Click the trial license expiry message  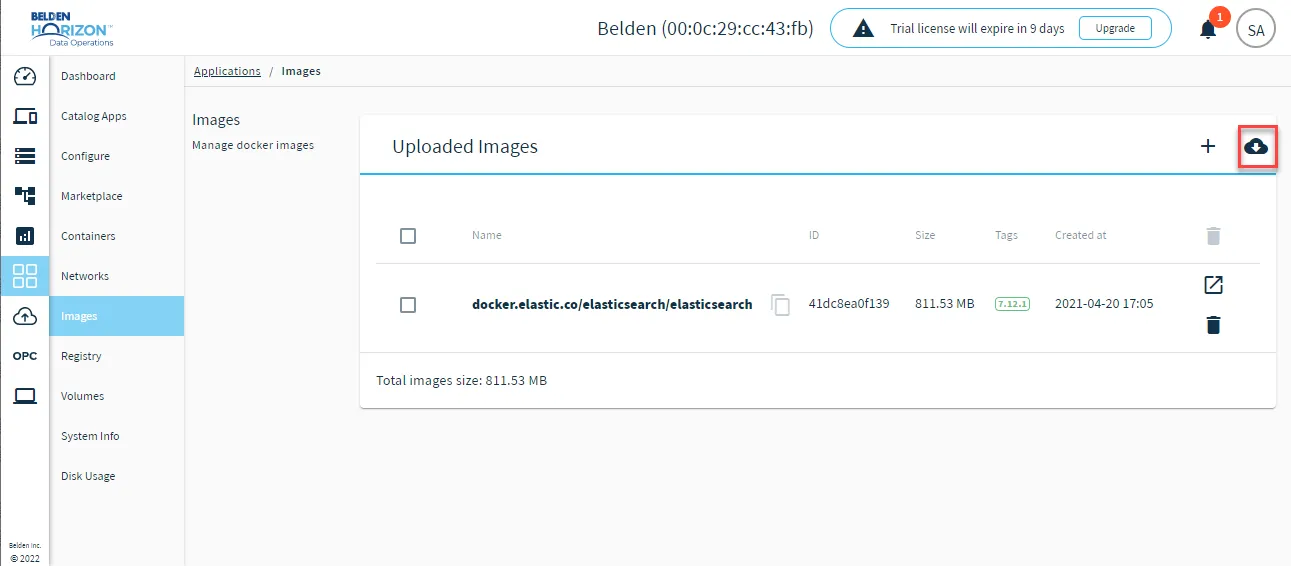tap(978, 28)
